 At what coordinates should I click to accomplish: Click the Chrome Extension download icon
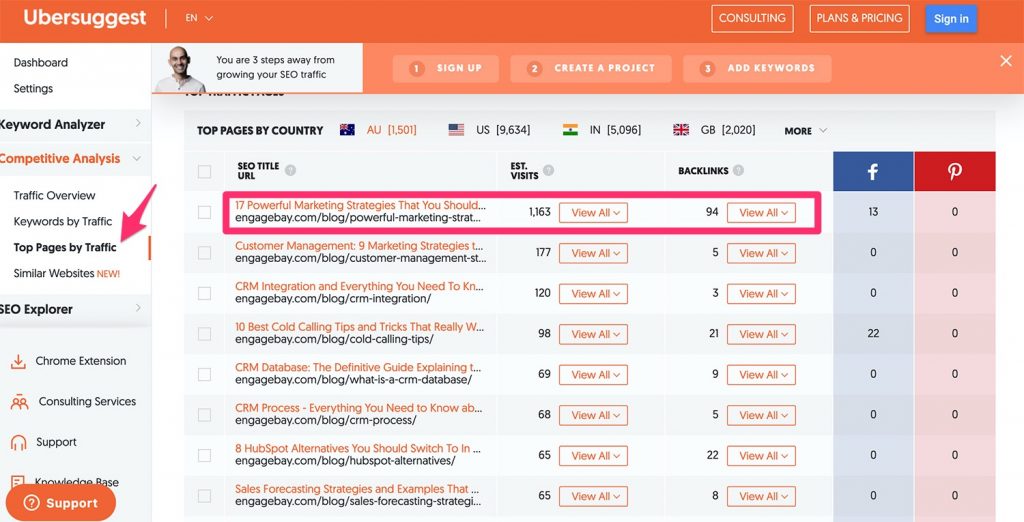pyautogui.click(x=18, y=361)
